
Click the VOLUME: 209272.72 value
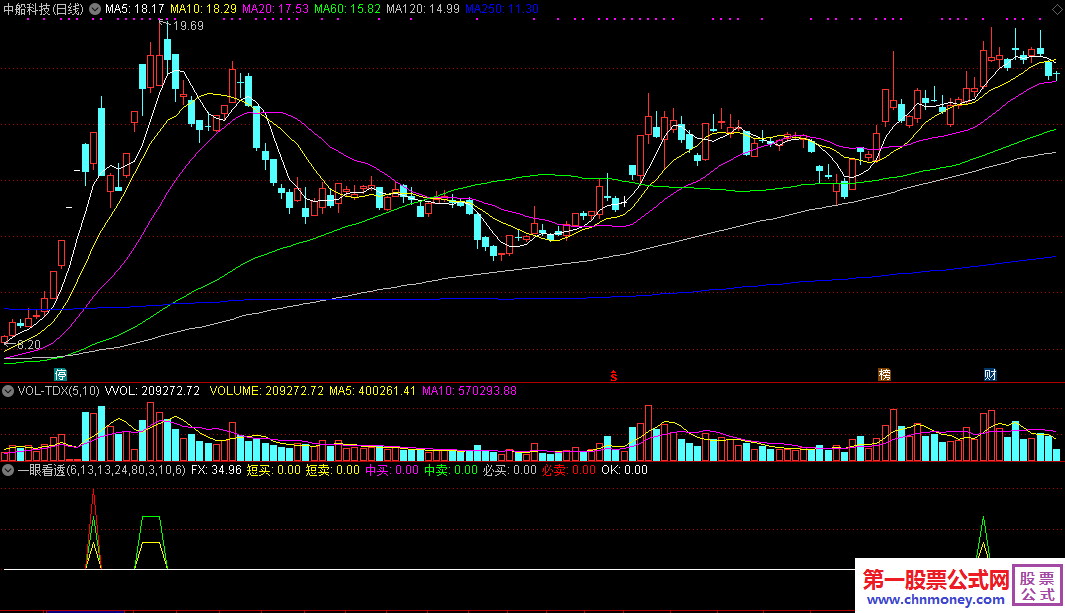pos(266,391)
